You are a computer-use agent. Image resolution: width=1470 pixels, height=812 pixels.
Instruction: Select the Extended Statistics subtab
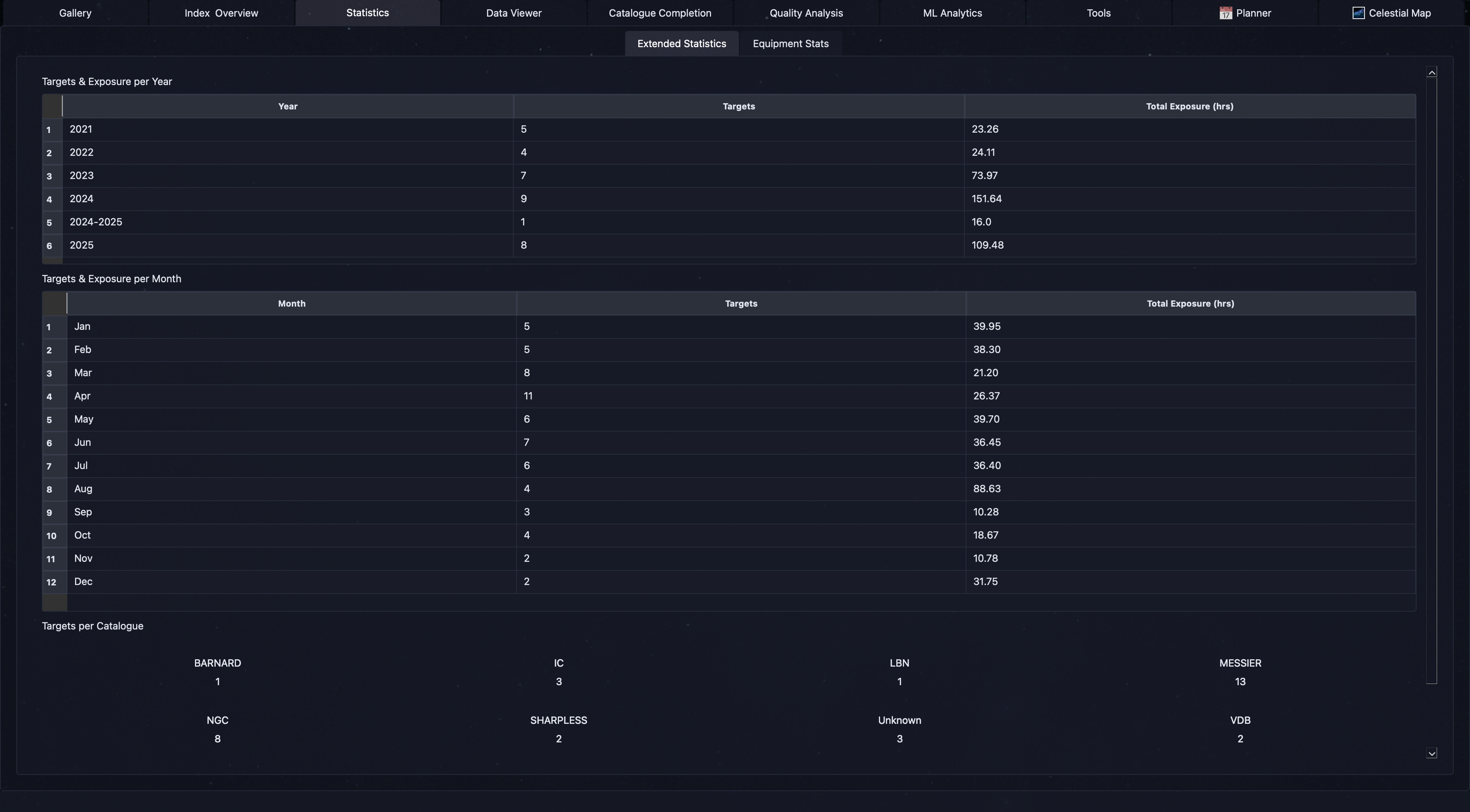pyautogui.click(x=681, y=44)
